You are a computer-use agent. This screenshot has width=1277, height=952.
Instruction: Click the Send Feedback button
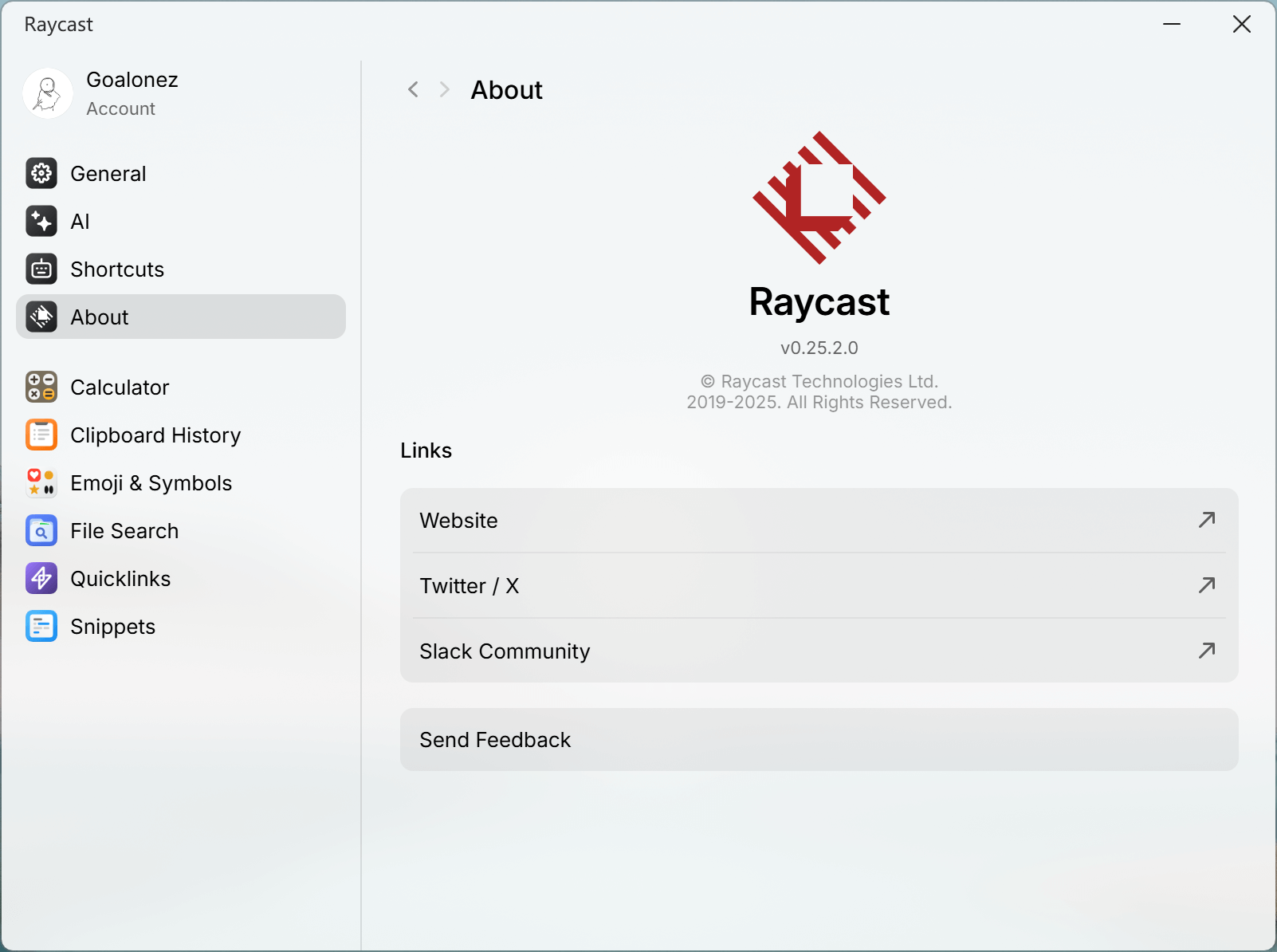point(819,739)
